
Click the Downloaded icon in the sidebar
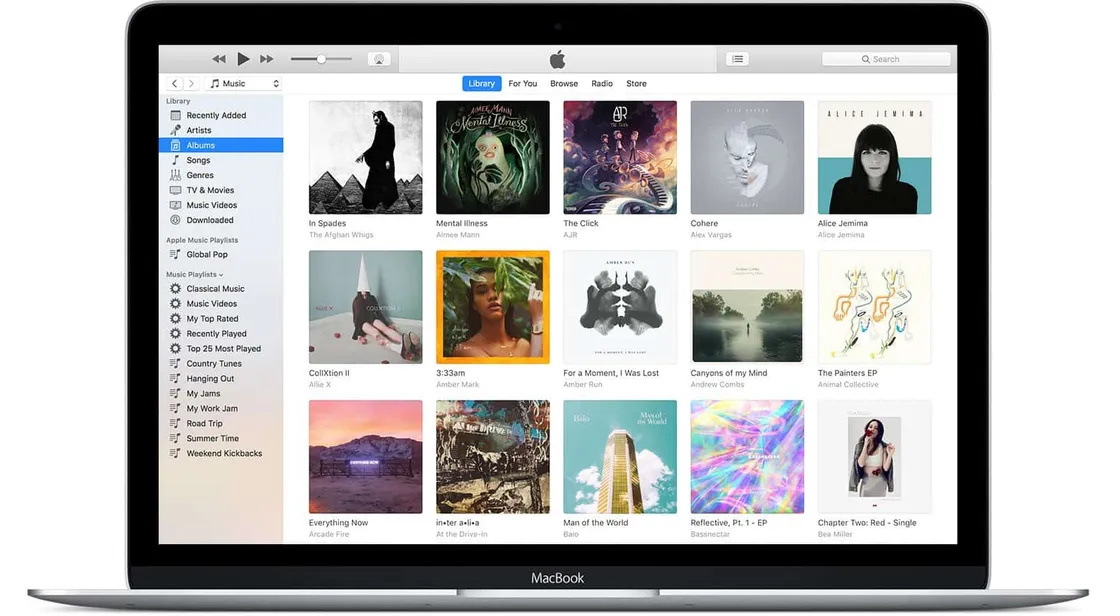click(176, 220)
